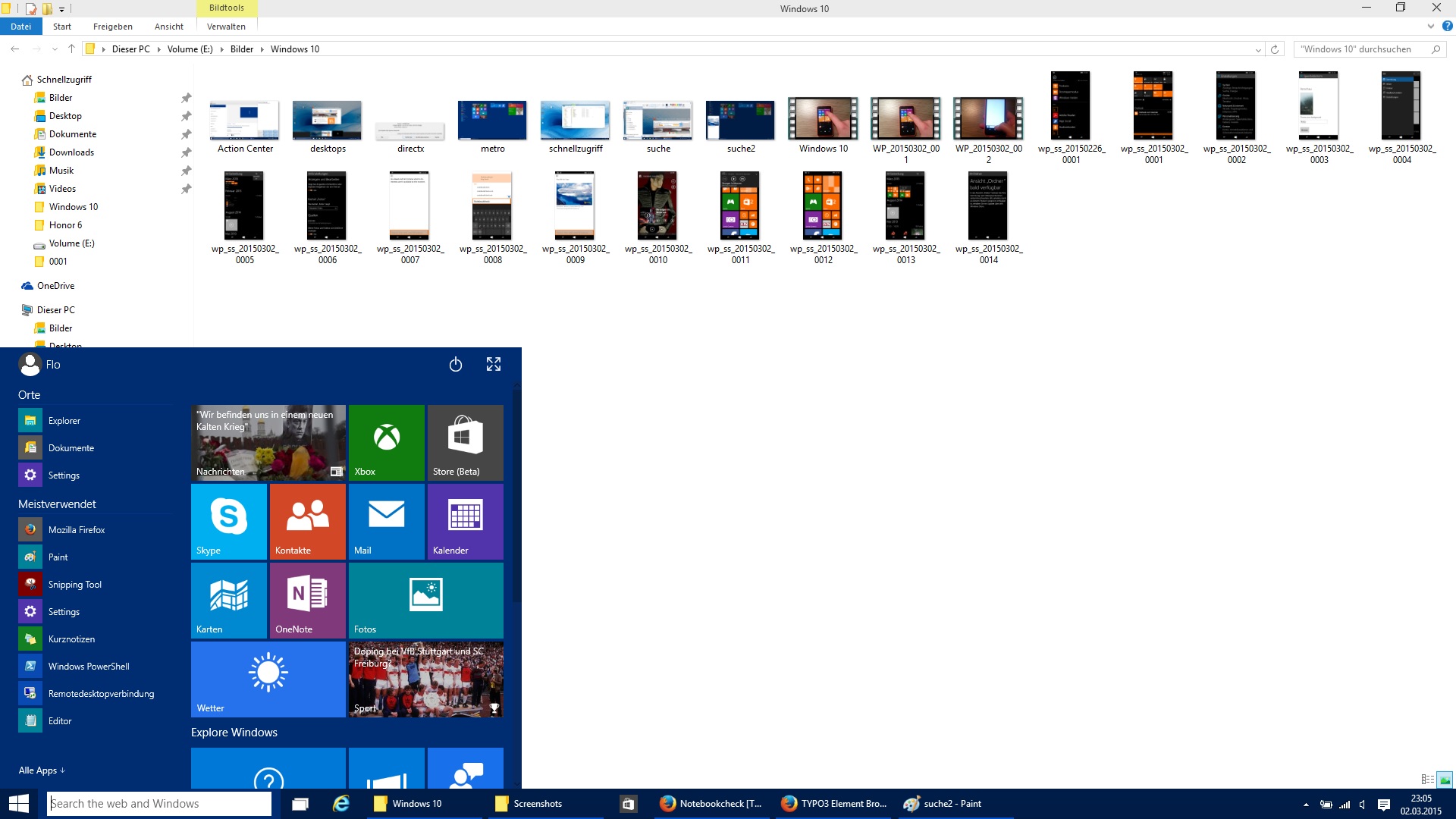Open the Fotos tile
This screenshot has height=819, width=1456.
pyautogui.click(x=426, y=601)
